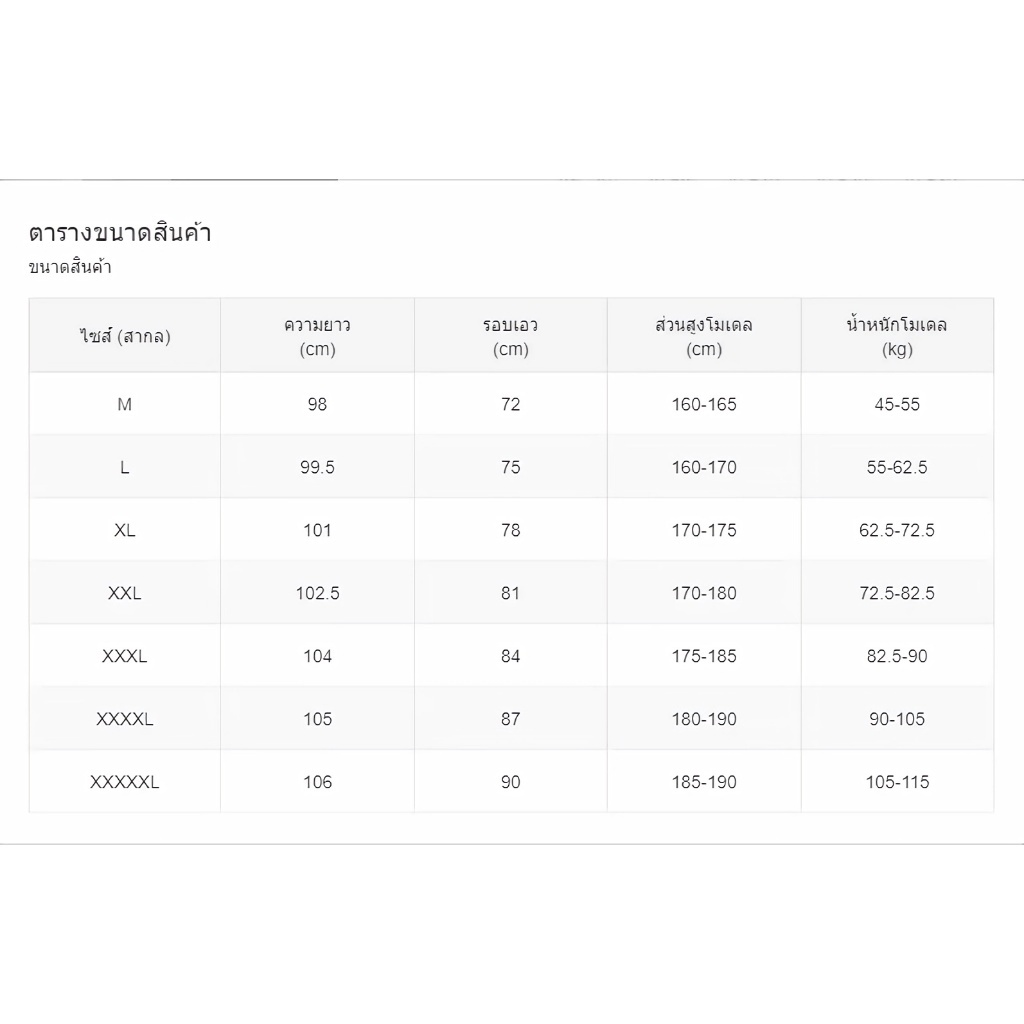Screen dimensions: 1024x1024
Task: Click the weight range 105-115
Action: (897, 782)
